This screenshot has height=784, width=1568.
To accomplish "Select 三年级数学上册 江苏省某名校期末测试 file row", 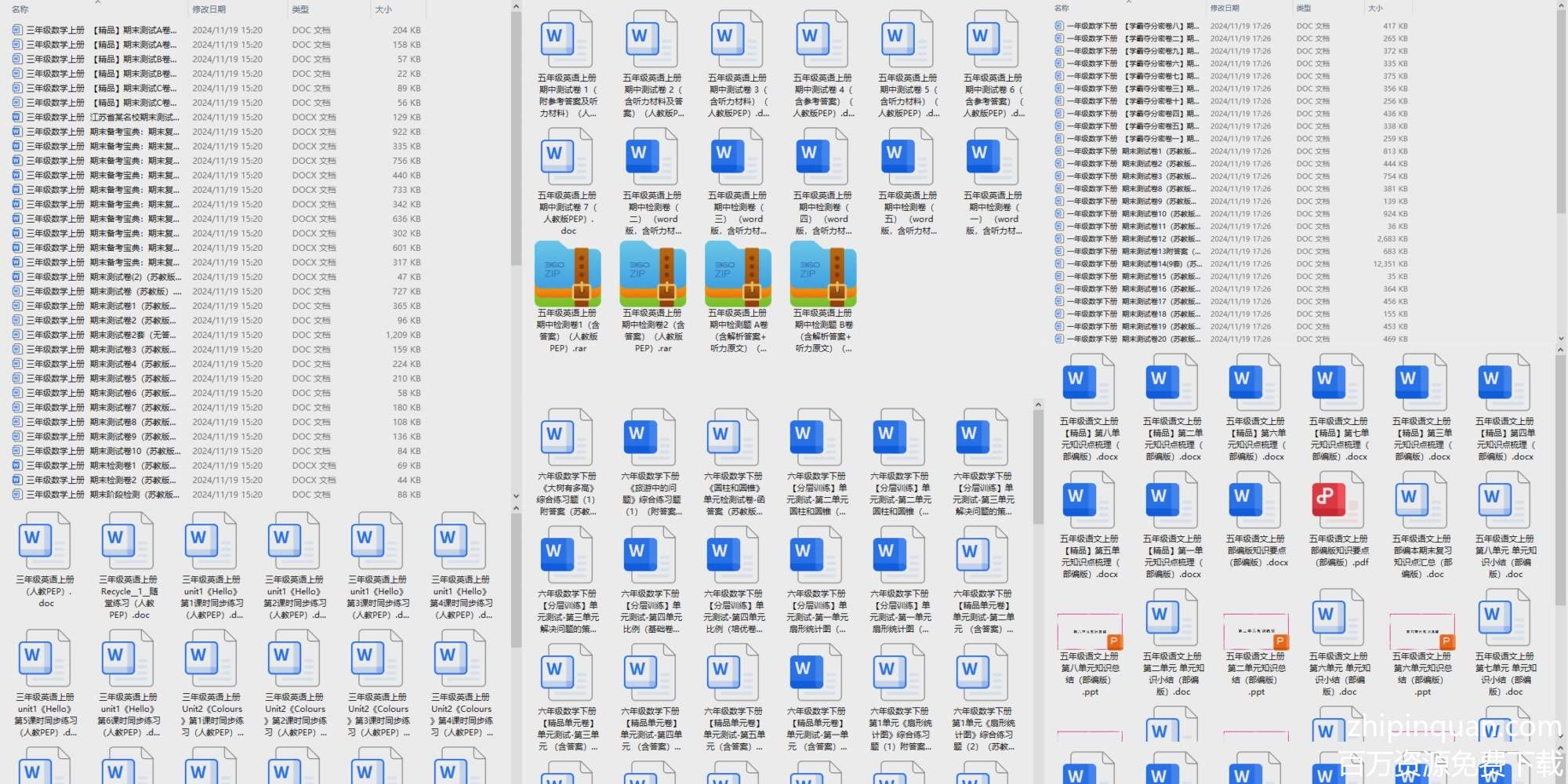I will click(x=102, y=117).
